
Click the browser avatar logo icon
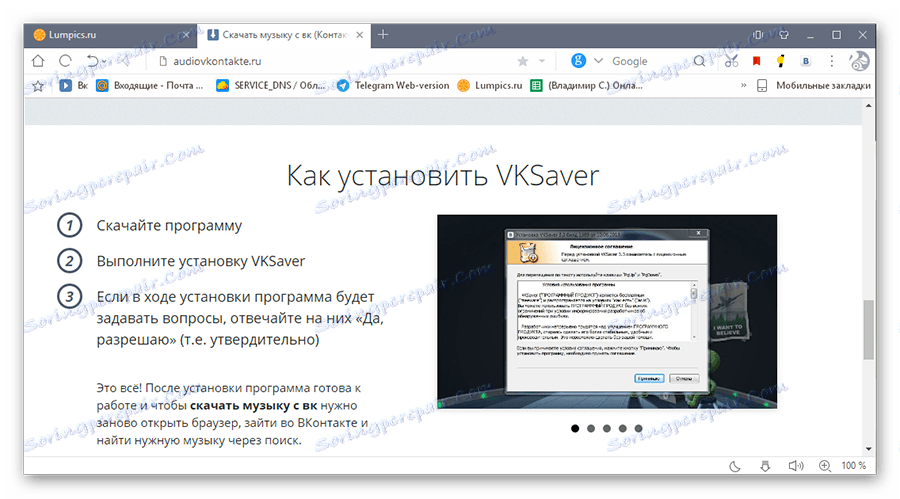click(859, 61)
